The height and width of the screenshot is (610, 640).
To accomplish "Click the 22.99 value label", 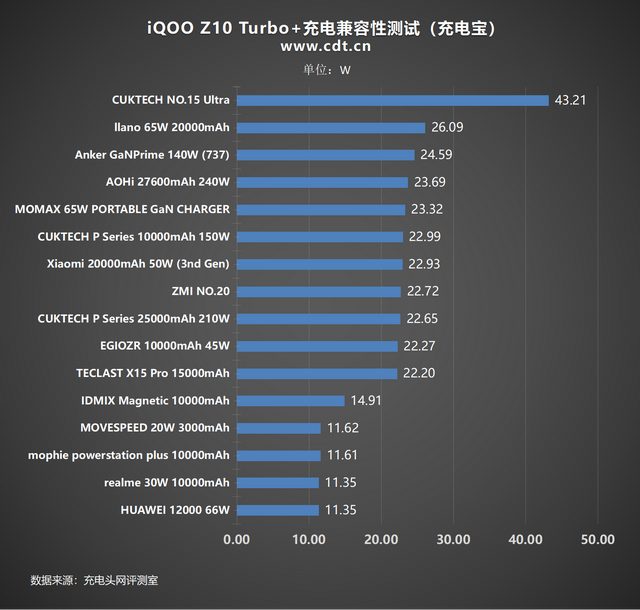I will coord(425,237).
